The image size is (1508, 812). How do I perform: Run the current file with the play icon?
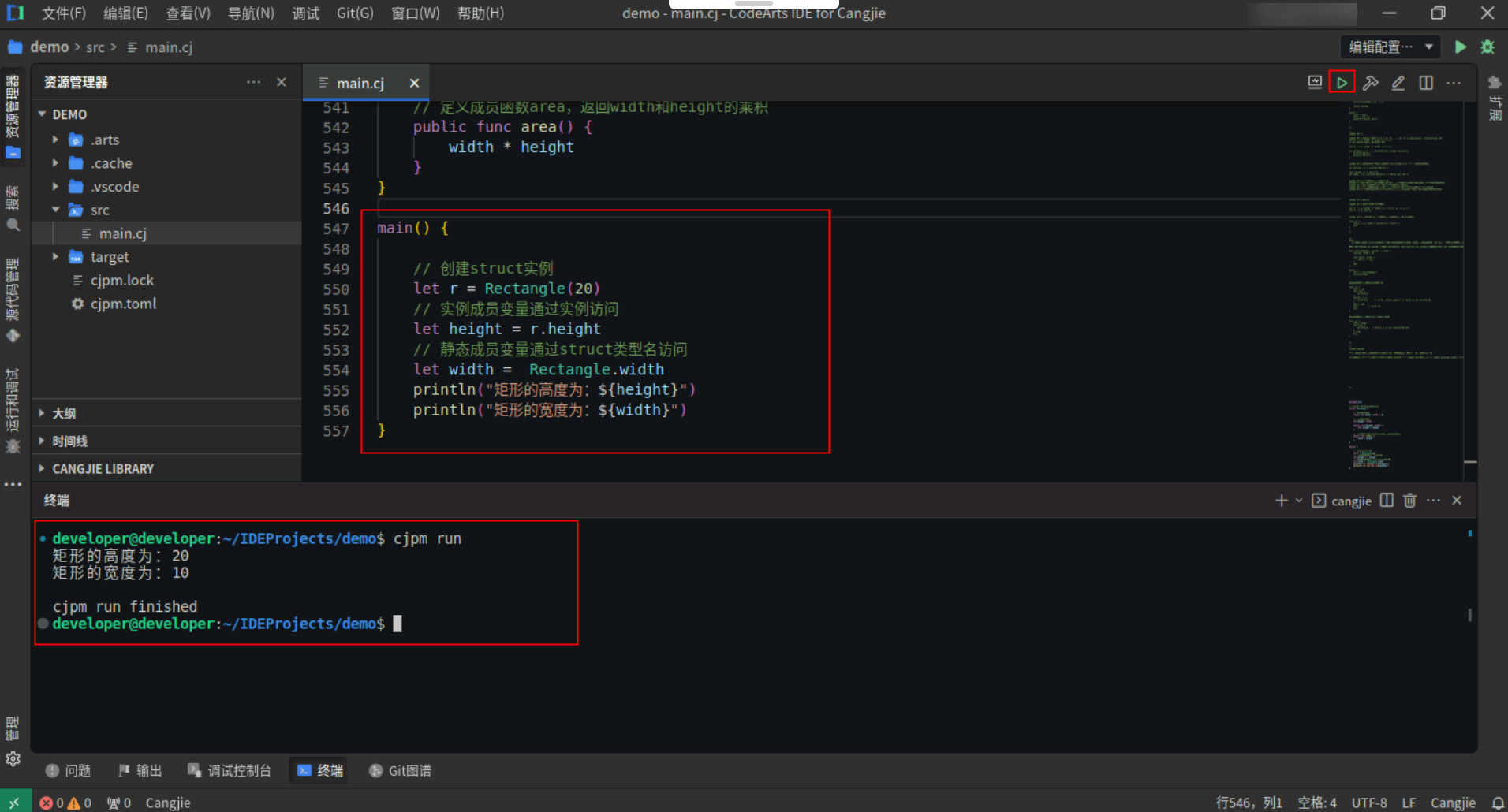[1342, 83]
